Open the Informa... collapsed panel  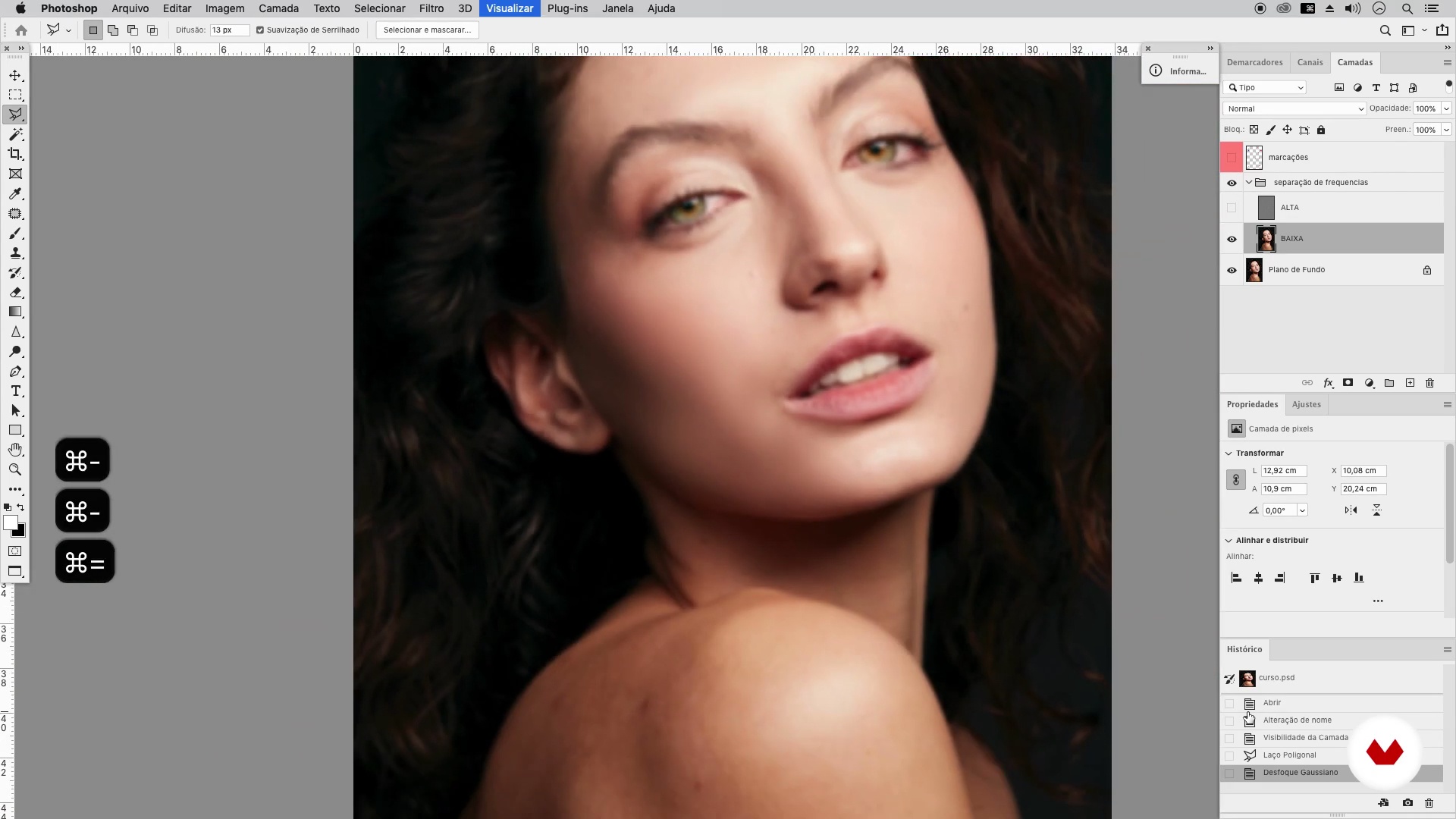pyautogui.click(x=1179, y=71)
